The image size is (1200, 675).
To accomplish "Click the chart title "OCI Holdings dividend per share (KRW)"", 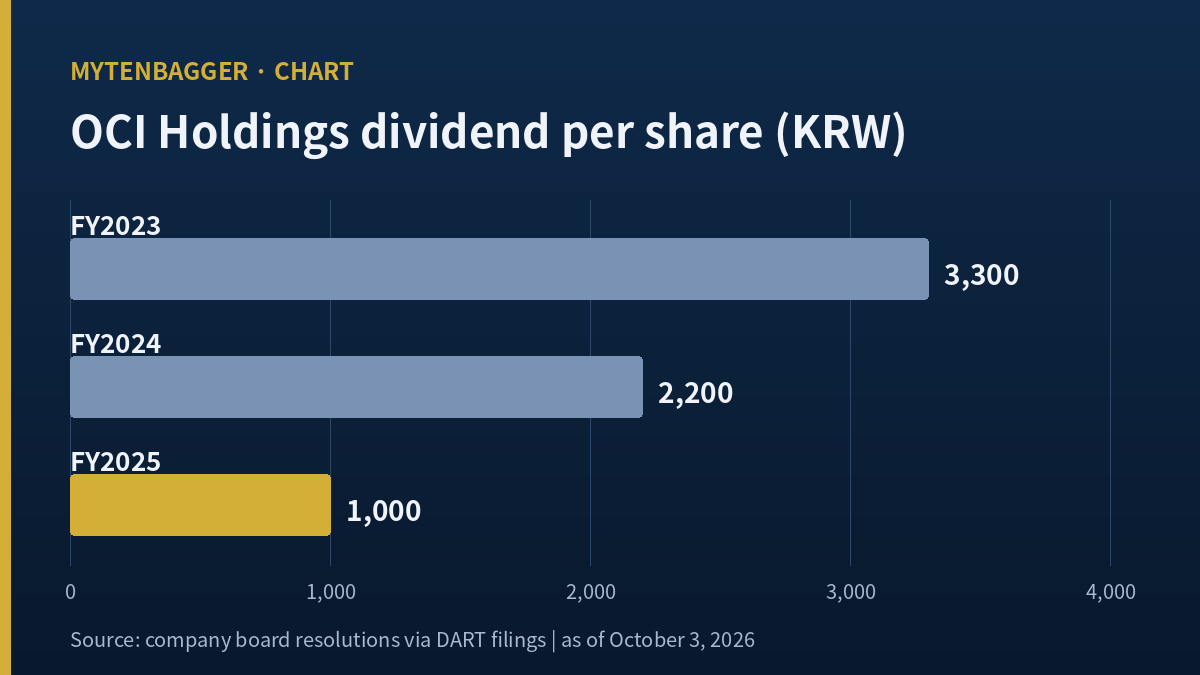I will click(488, 133).
